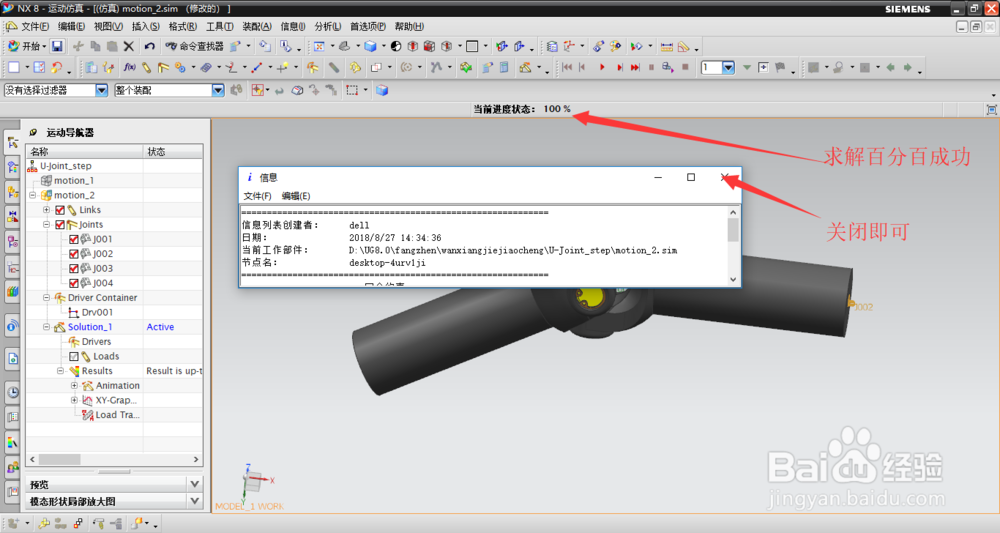Expand the Links node in the tree

pos(47,210)
